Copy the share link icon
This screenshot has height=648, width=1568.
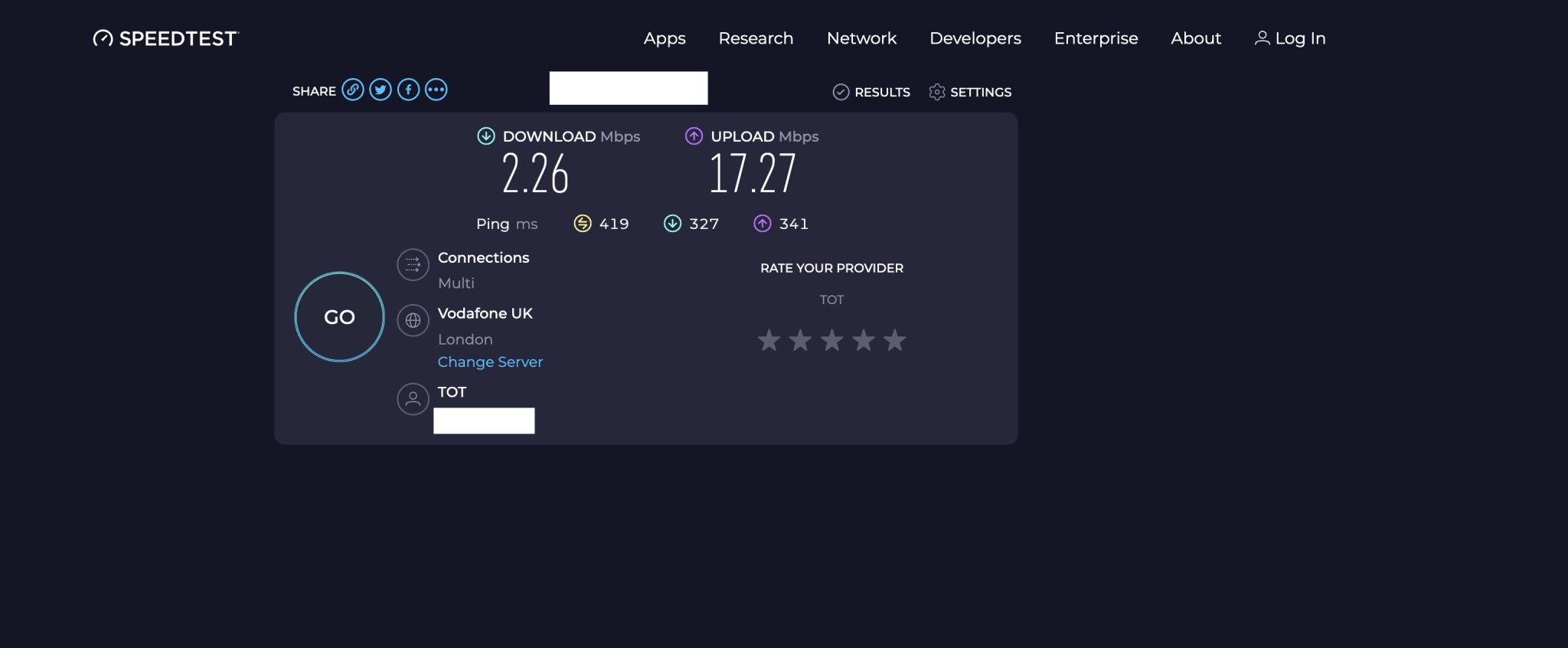tap(353, 90)
